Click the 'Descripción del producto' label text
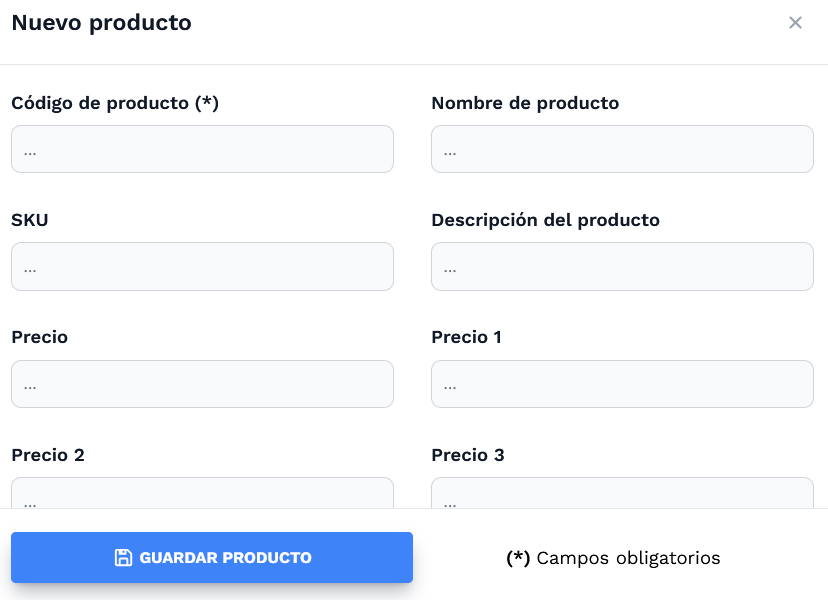The height and width of the screenshot is (600, 828). point(545,220)
